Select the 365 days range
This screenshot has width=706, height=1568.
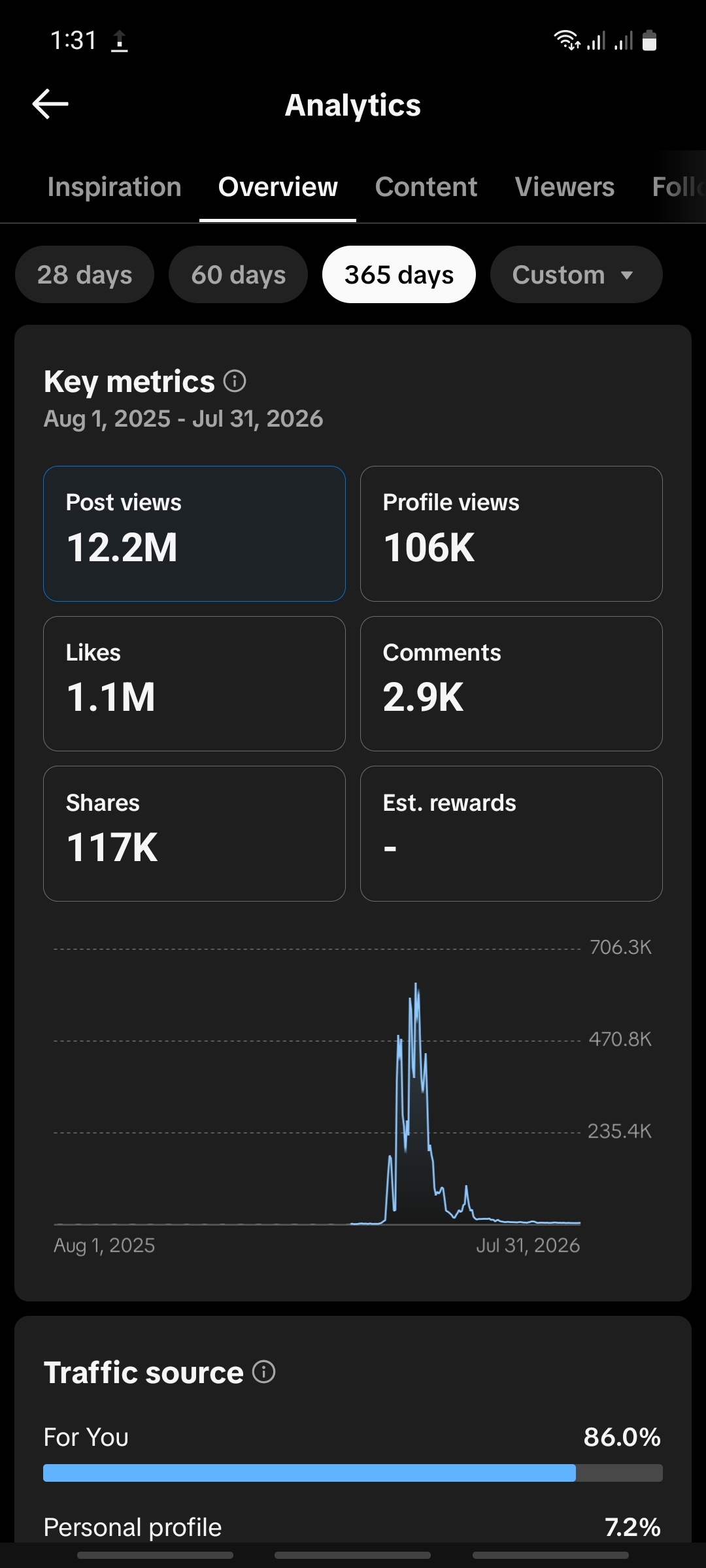point(399,274)
